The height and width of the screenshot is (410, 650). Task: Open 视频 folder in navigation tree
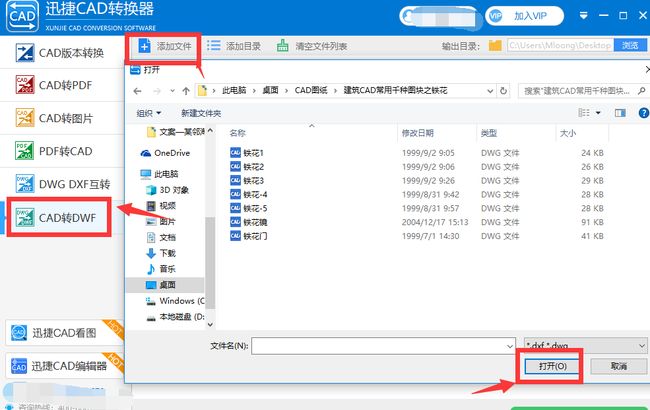(162, 206)
